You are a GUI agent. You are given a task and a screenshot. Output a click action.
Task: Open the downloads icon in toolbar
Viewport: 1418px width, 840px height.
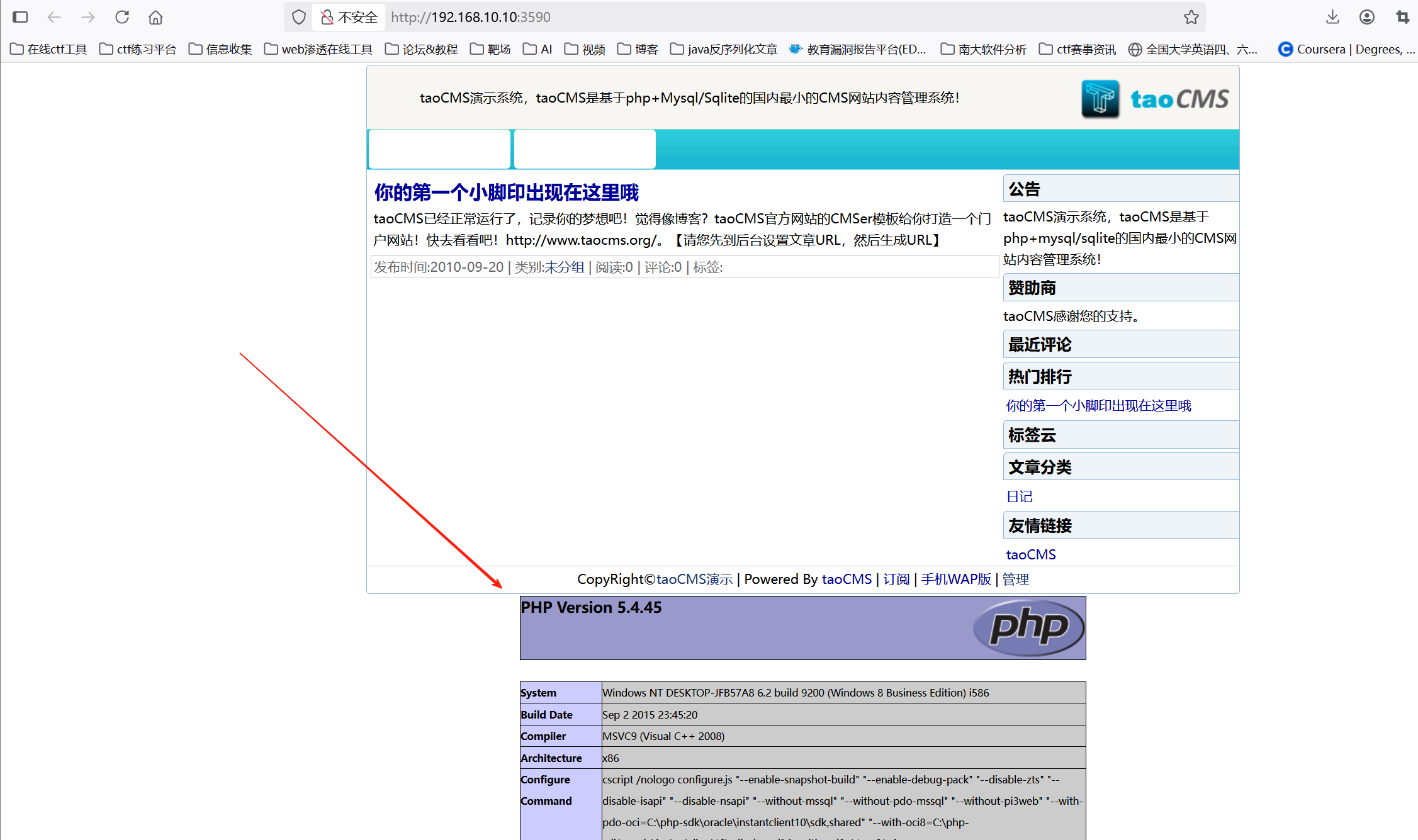click(1332, 17)
